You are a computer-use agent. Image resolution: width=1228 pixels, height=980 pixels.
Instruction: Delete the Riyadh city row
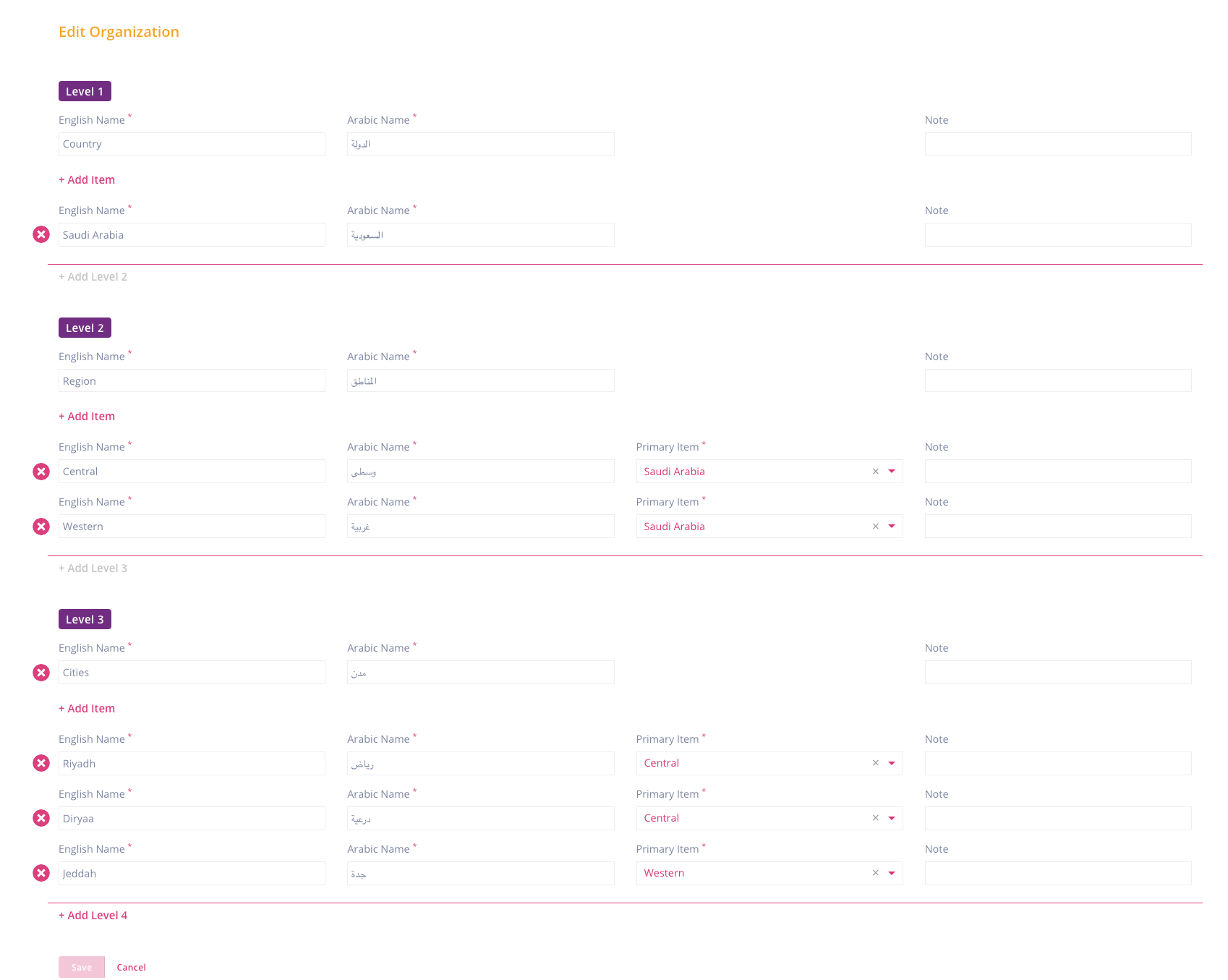pyautogui.click(x=41, y=763)
